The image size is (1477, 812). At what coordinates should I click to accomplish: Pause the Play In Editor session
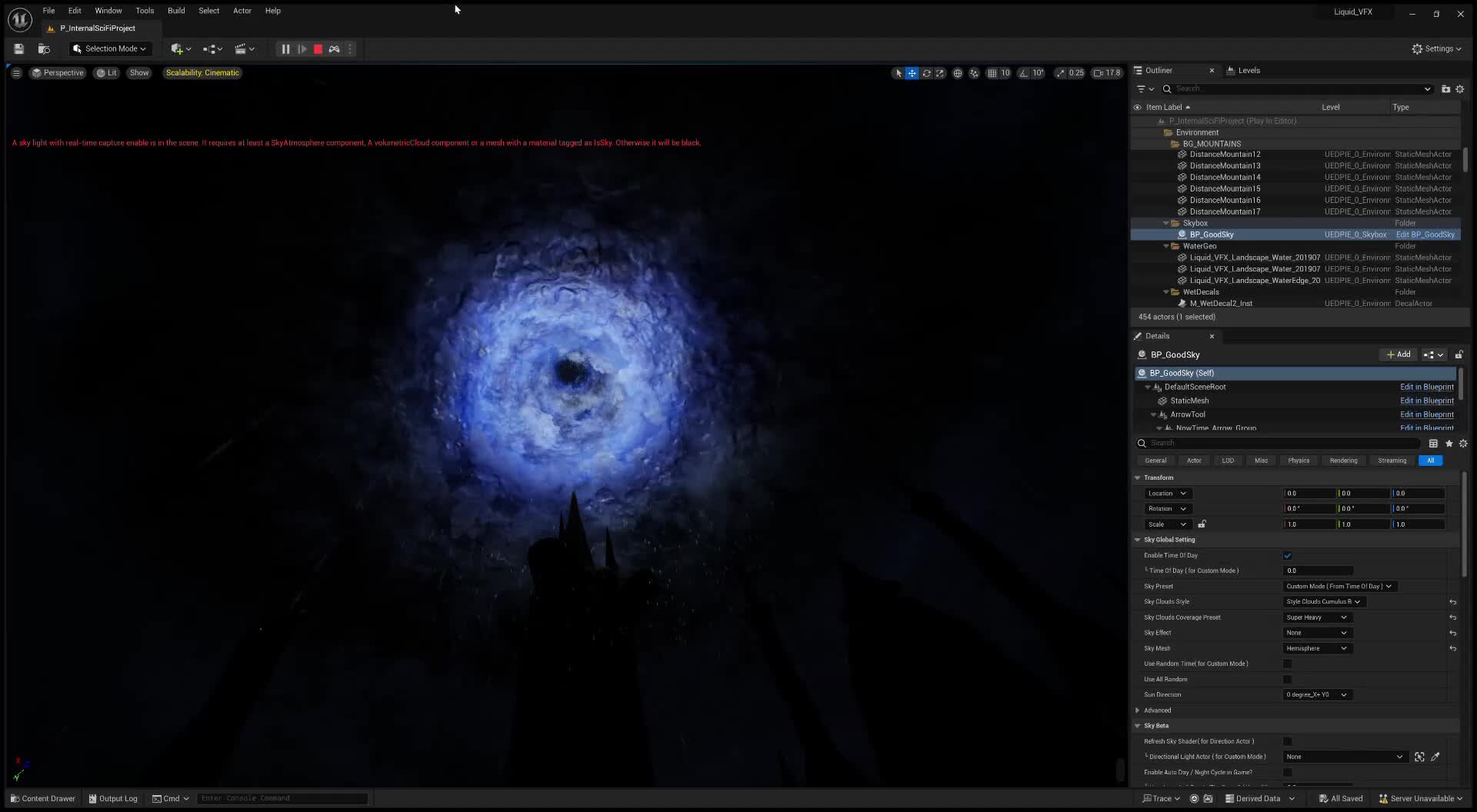[x=285, y=48]
